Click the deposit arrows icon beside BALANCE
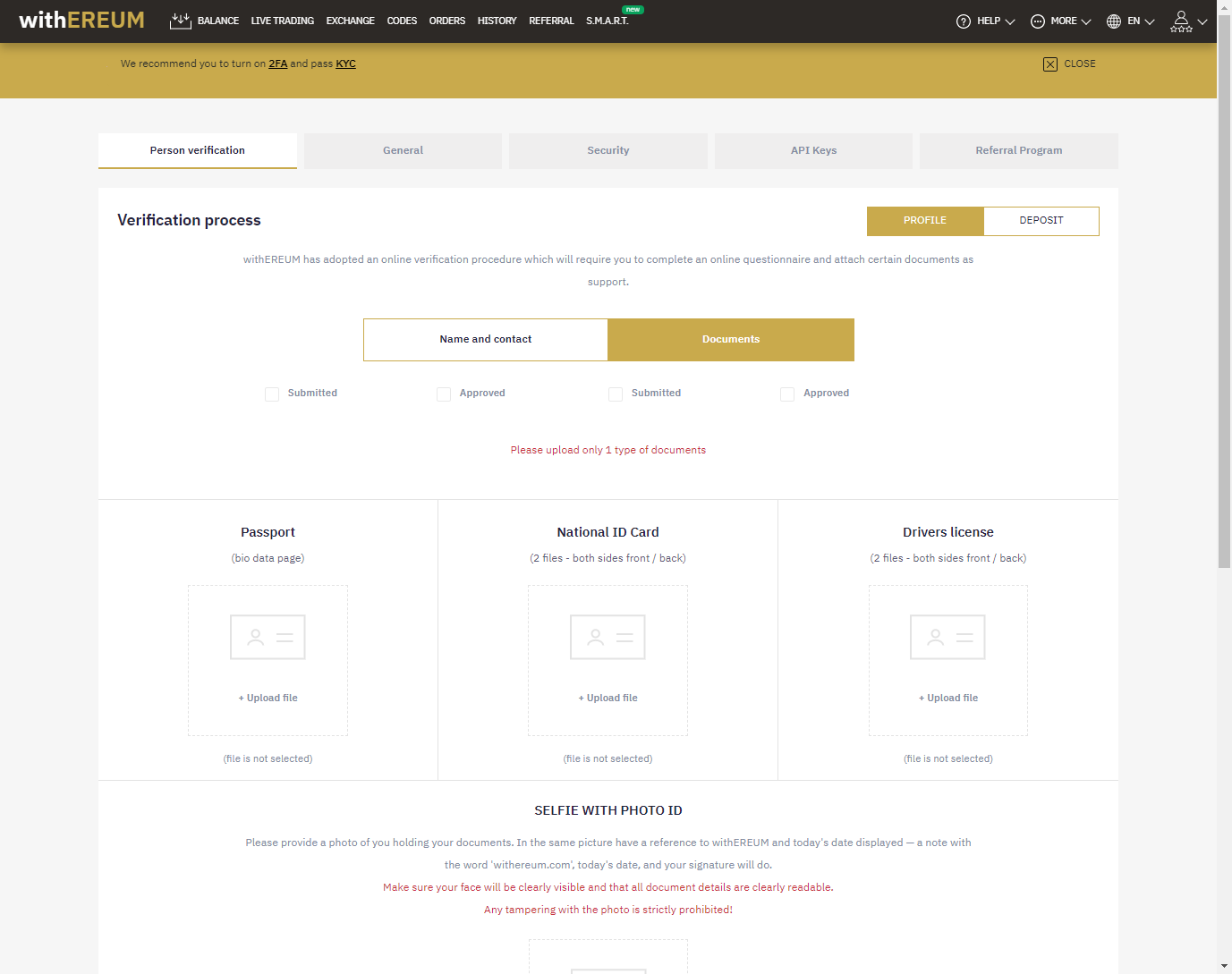Image resolution: width=1232 pixels, height=974 pixels. tap(180, 20)
